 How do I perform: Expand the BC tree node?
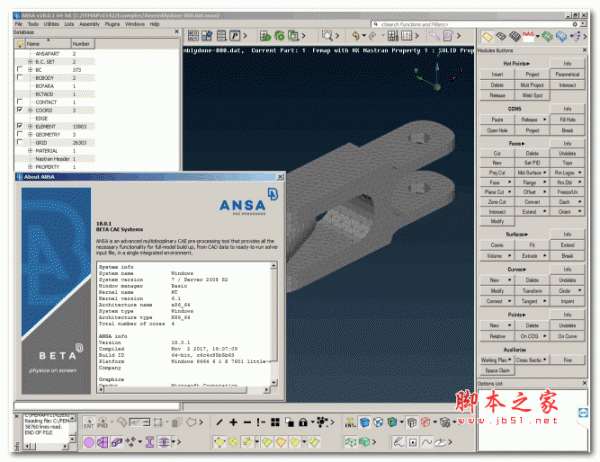click(x=30, y=70)
